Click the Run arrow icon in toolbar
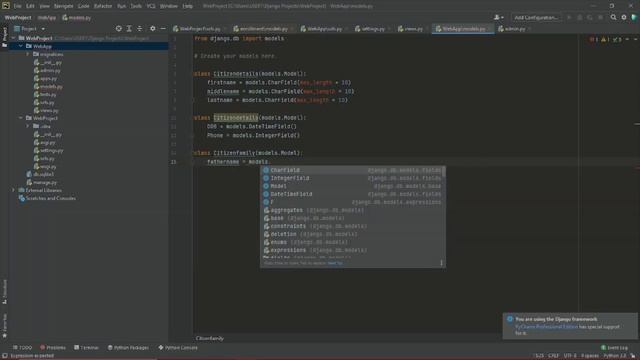 coord(569,18)
